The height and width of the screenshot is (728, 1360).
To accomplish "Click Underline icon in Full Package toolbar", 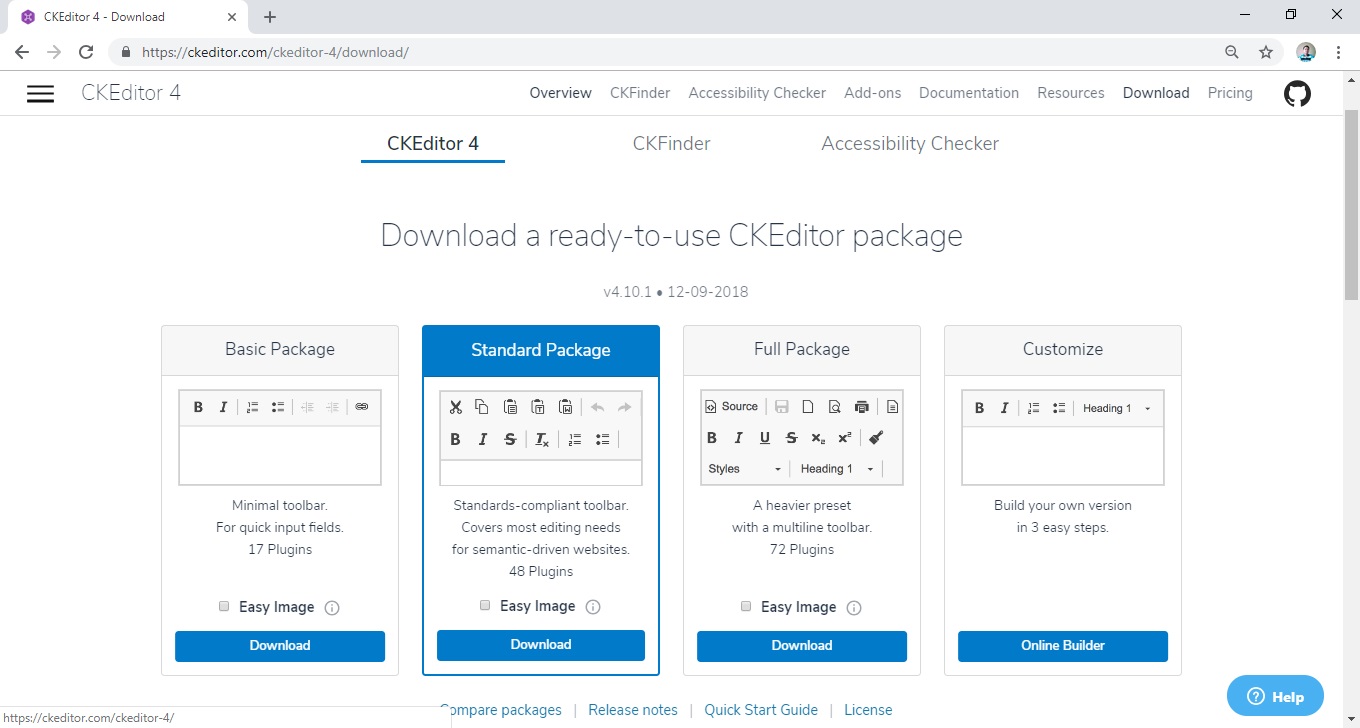I will coord(765,438).
